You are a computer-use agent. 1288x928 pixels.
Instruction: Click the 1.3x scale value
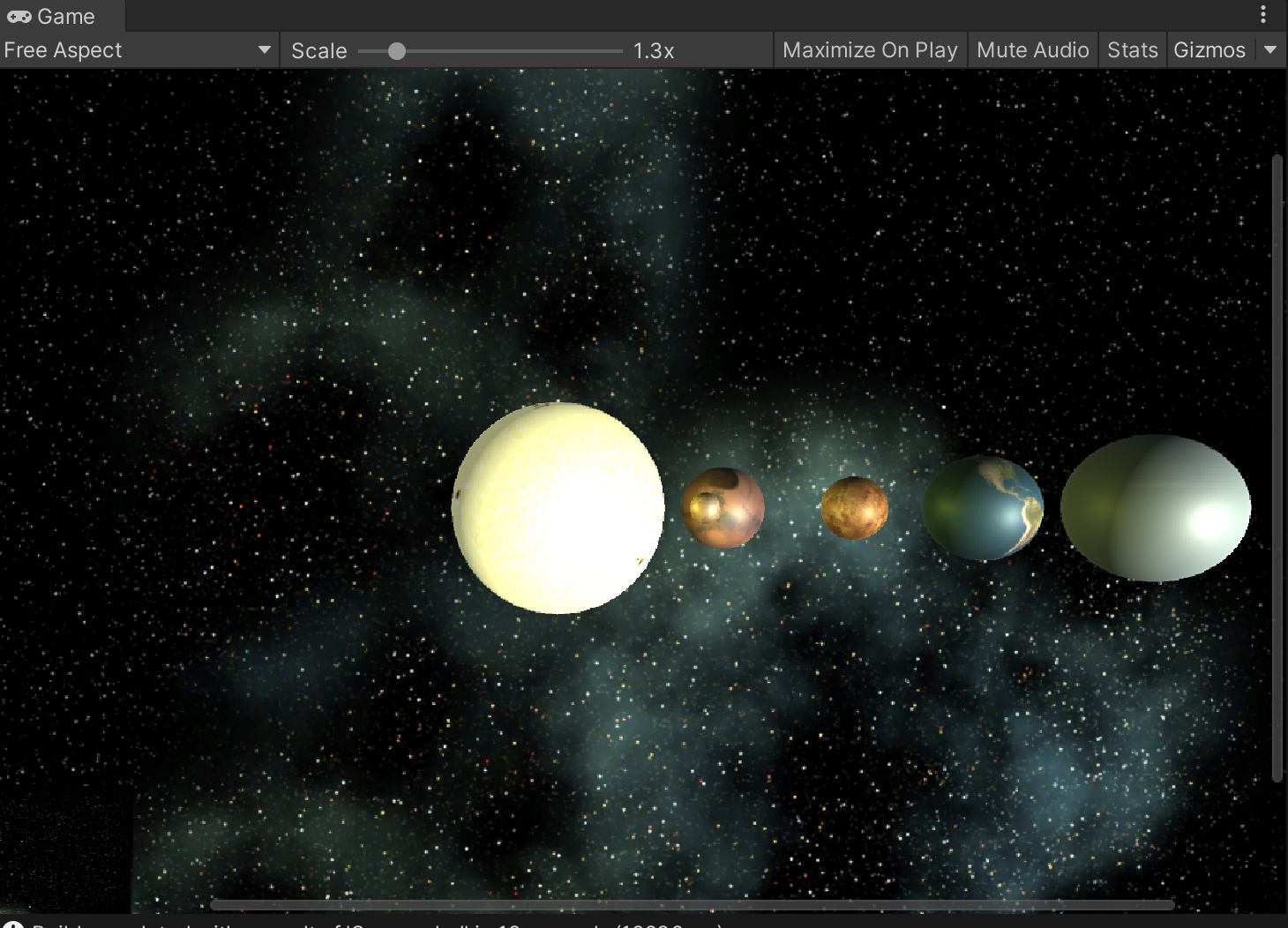point(654,51)
